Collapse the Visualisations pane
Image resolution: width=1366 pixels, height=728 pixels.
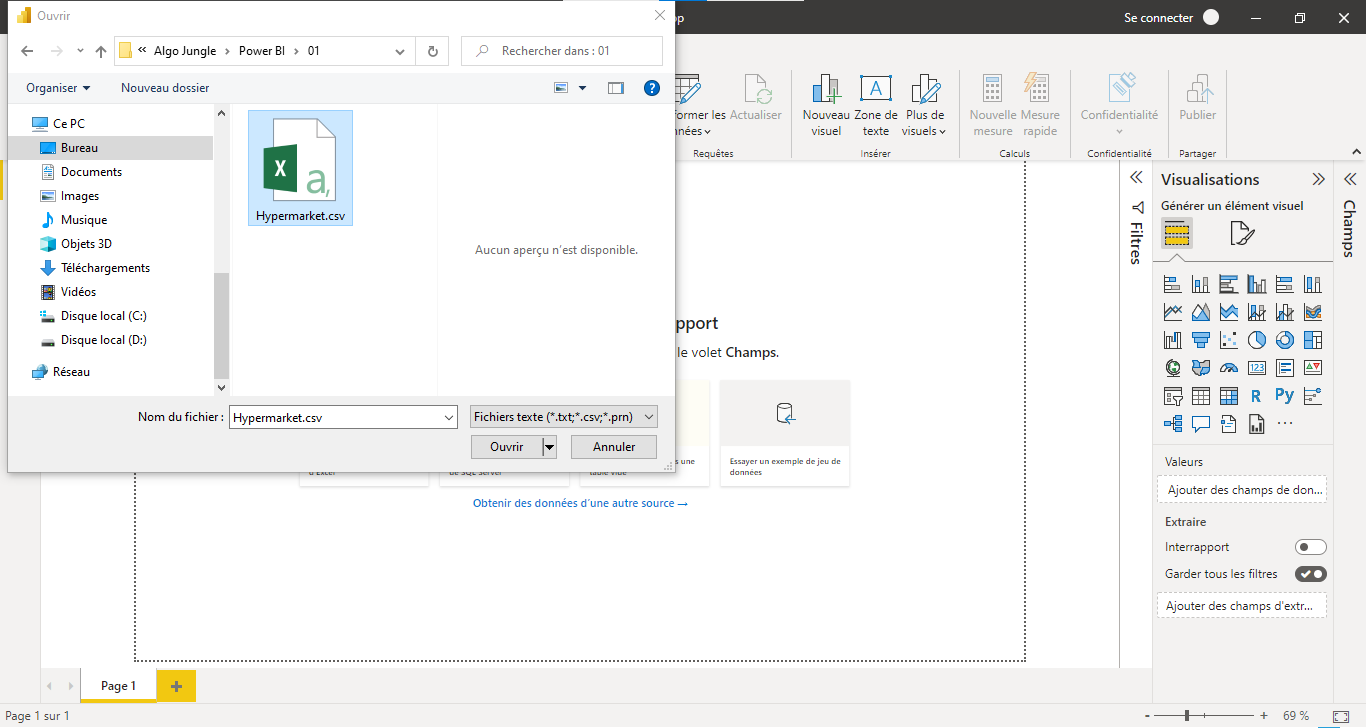coord(1319,179)
